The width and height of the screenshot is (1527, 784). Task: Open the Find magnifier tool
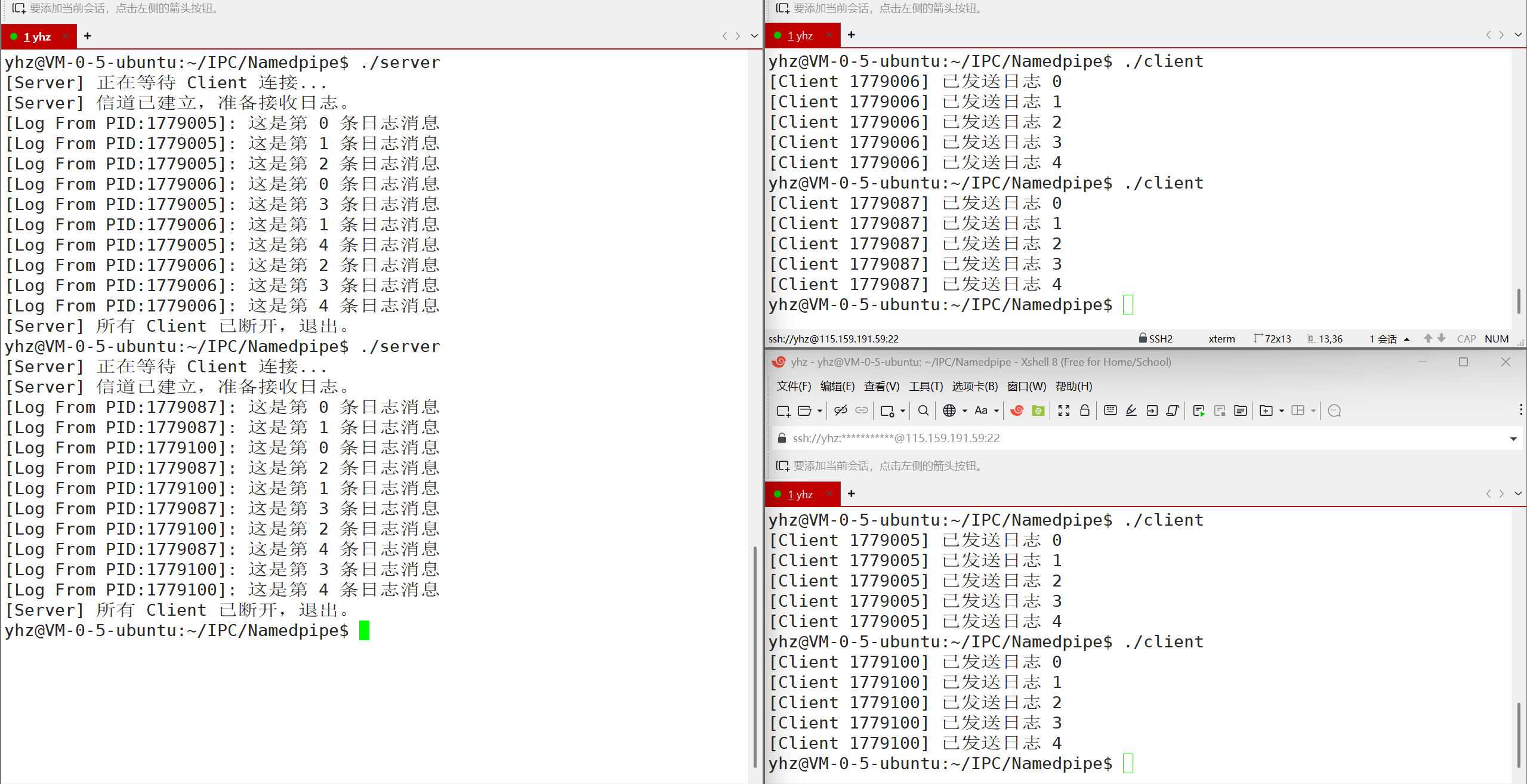coord(923,410)
